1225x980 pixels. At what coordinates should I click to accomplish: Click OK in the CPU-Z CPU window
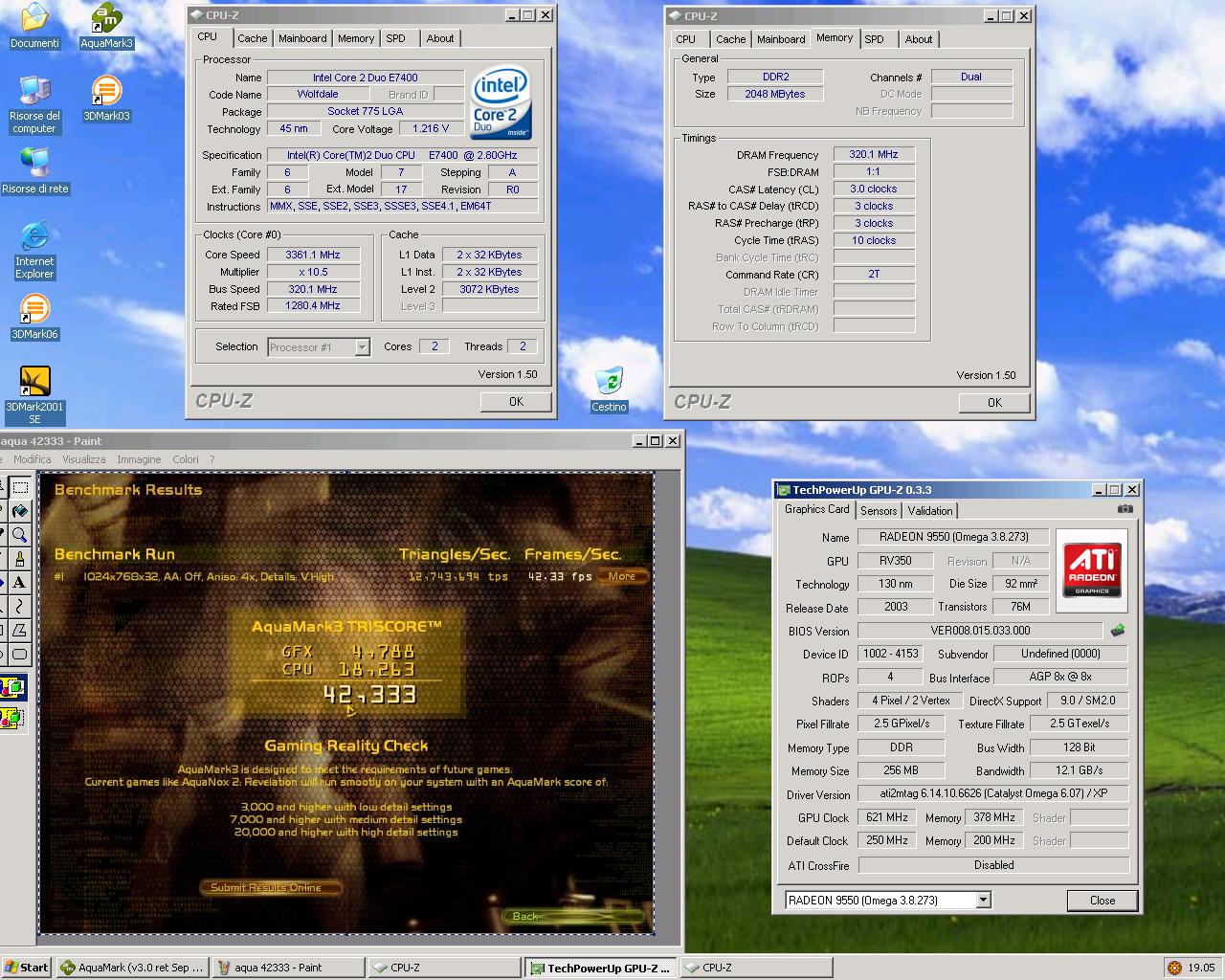click(x=516, y=402)
